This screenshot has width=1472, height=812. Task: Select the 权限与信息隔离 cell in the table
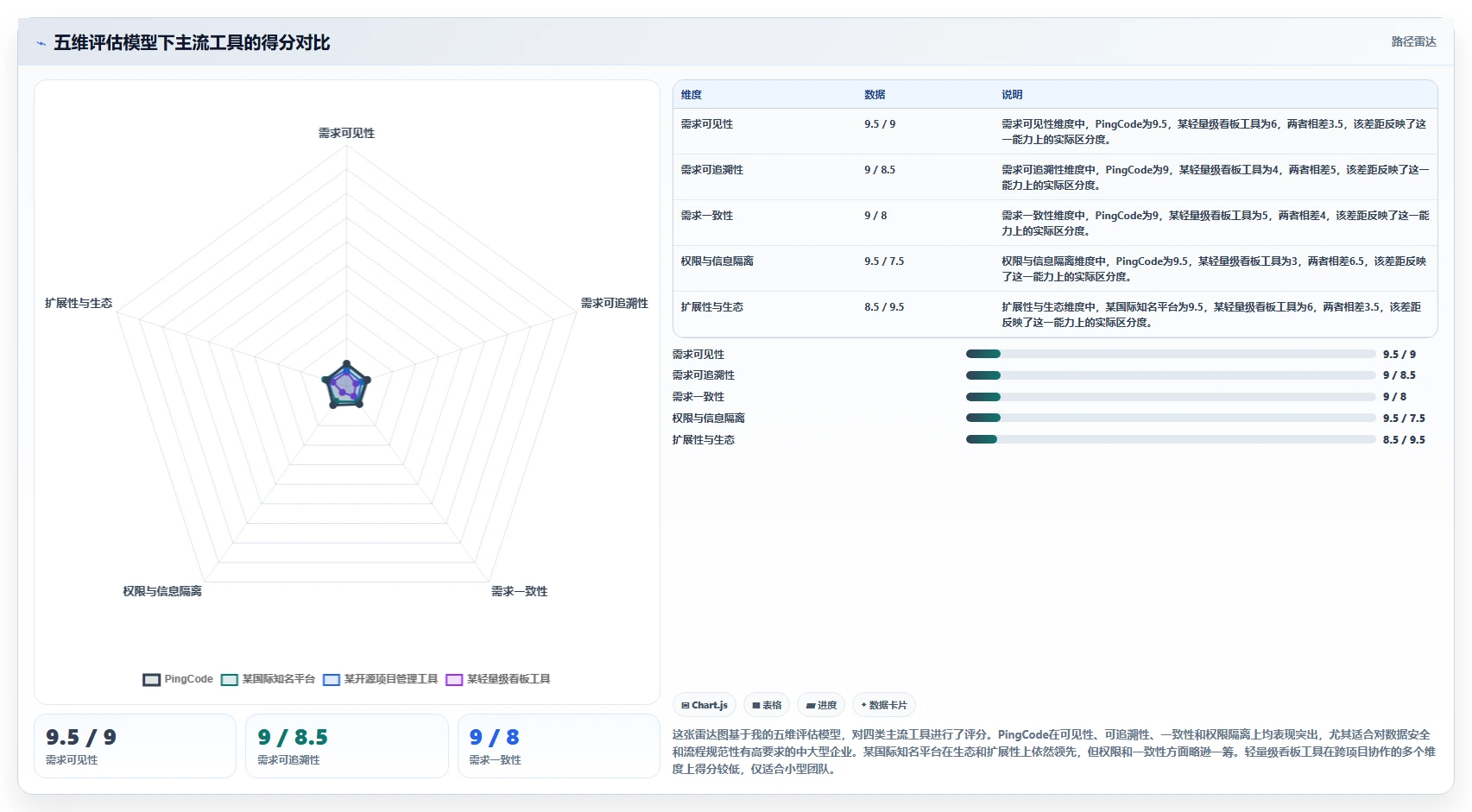point(717,261)
